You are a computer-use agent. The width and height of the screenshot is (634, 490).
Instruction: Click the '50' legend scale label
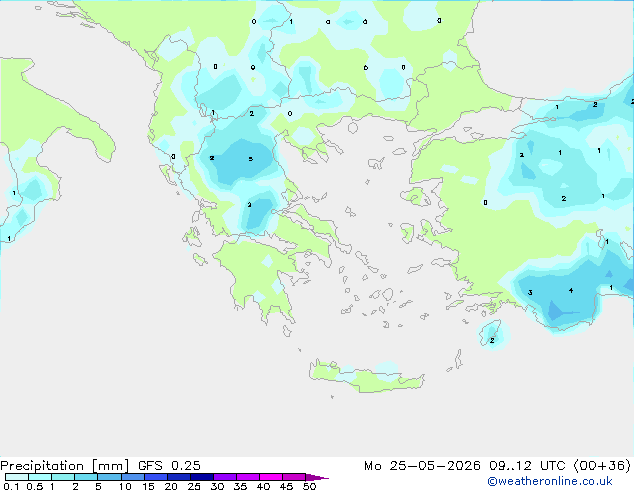point(309,486)
